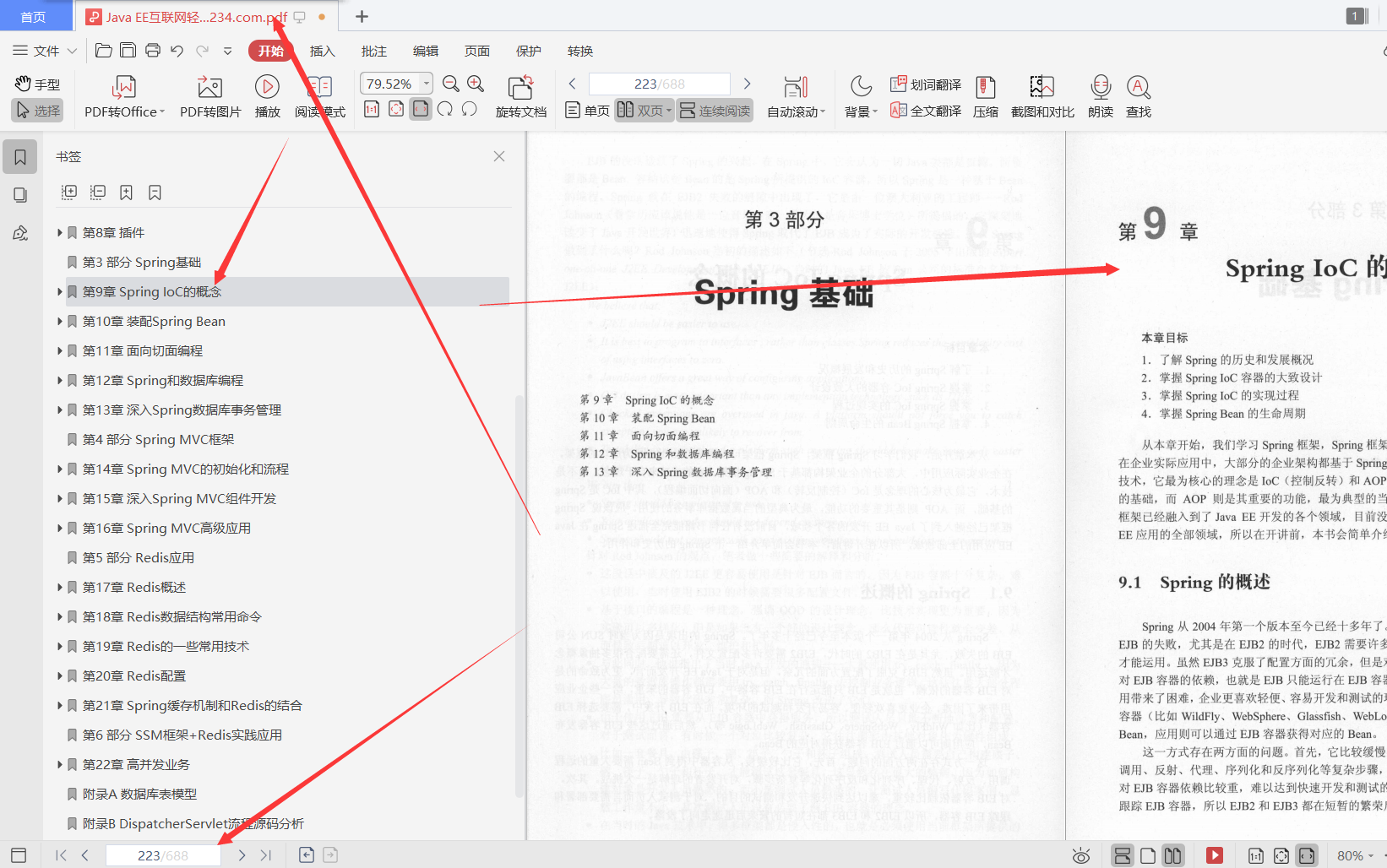This screenshot has width=1387, height=868.
Task: Click undo arrow in quick toolbar
Action: click(177, 51)
